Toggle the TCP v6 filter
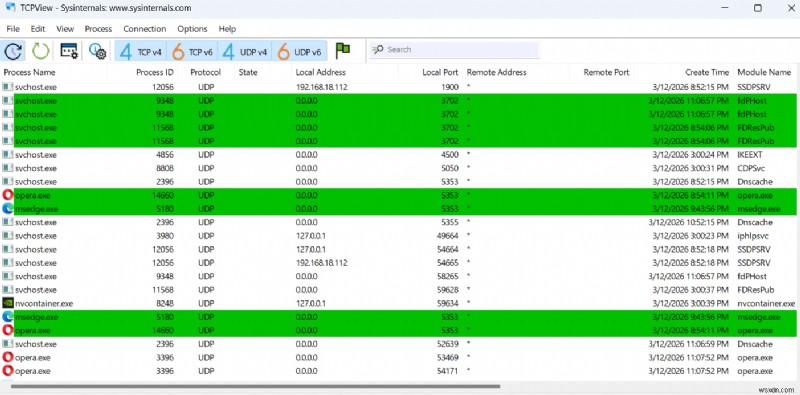The height and width of the screenshot is (395, 800). pyautogui.click(x=192, y=51)
